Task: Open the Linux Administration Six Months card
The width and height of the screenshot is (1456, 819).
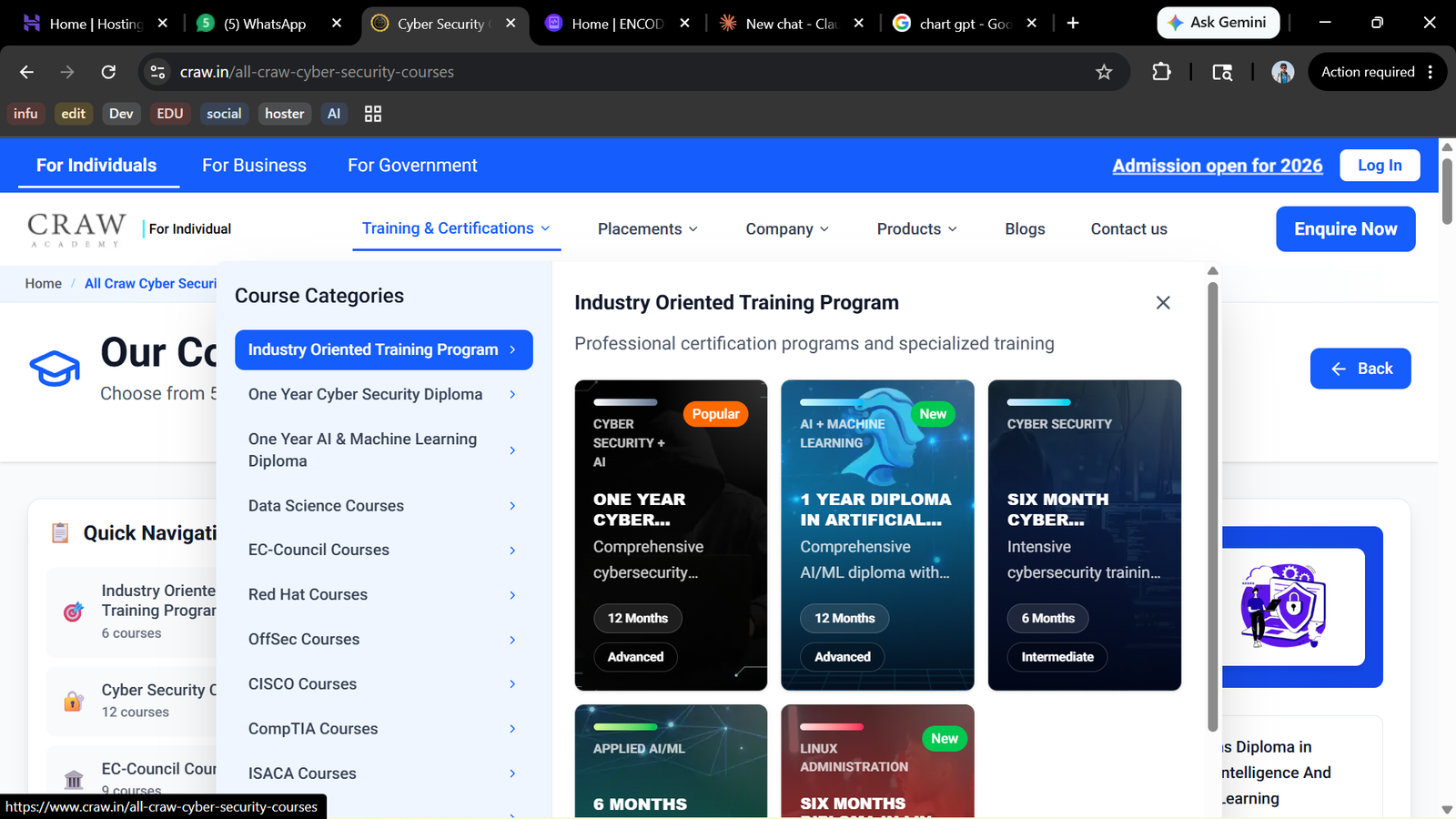Action: (877, 762)
